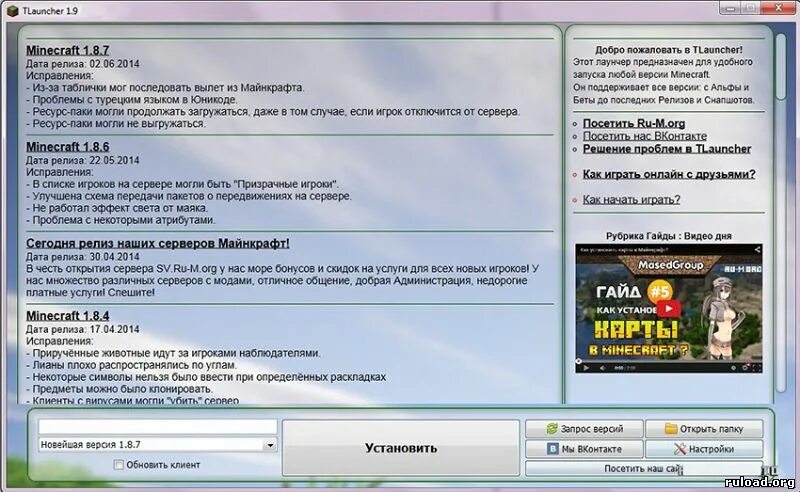
Task: Open the Minecraft 1.8.4 news heading
Action: pos(67,315)
